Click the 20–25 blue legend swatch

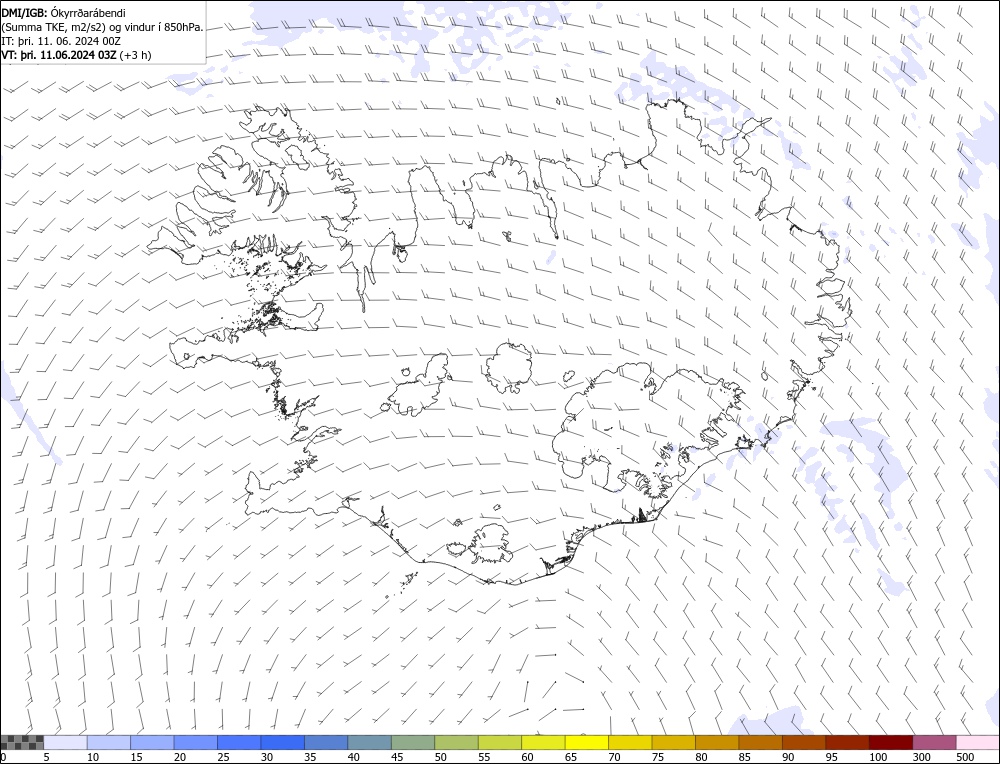[x=196, y=742]
